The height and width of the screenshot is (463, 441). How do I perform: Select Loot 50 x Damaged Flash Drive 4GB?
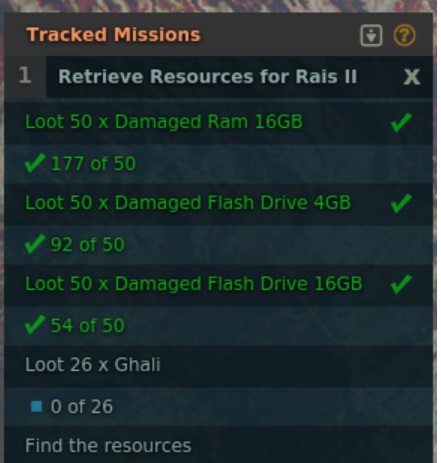[x=188, y=203]
